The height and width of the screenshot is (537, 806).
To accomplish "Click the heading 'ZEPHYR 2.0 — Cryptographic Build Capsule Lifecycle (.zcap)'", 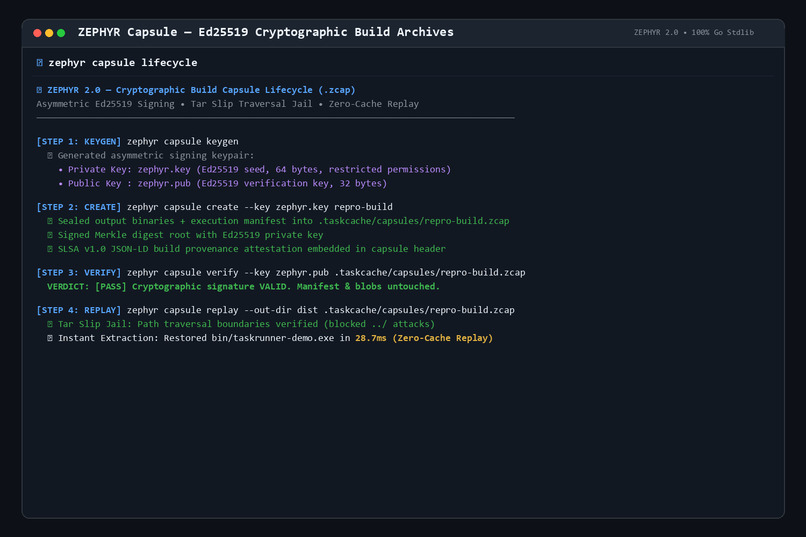I will click(201, 90).
